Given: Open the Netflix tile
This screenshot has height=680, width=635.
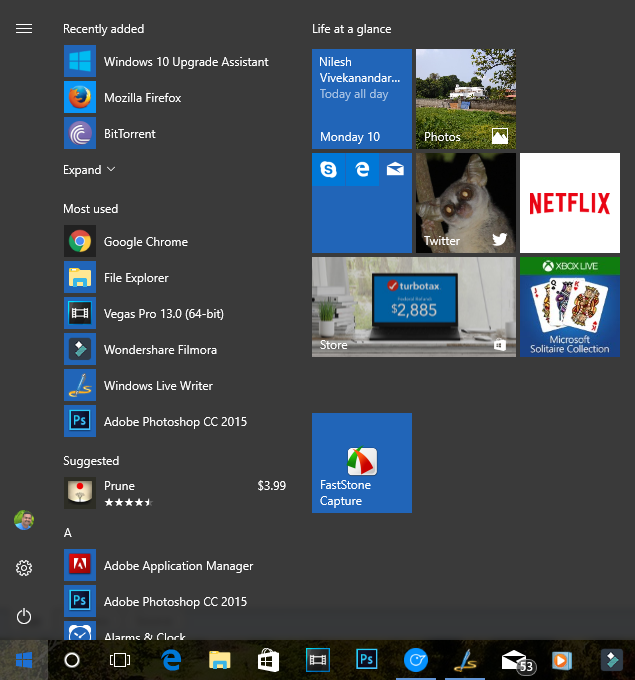Looking at the screenshot, I should tap(570, 203).
